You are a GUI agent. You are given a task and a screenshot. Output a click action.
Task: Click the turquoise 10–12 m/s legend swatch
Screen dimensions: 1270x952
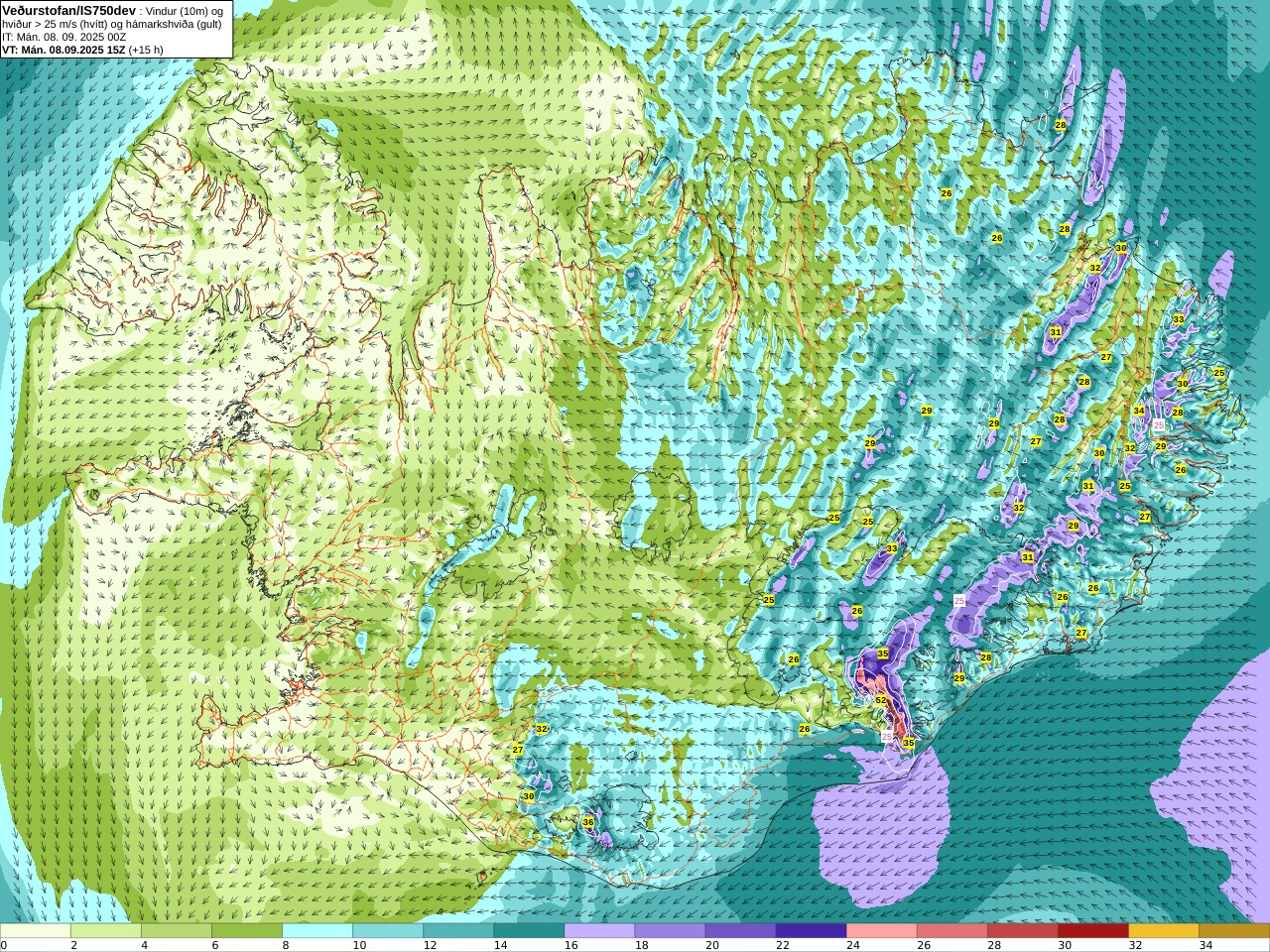coord(388,931)
